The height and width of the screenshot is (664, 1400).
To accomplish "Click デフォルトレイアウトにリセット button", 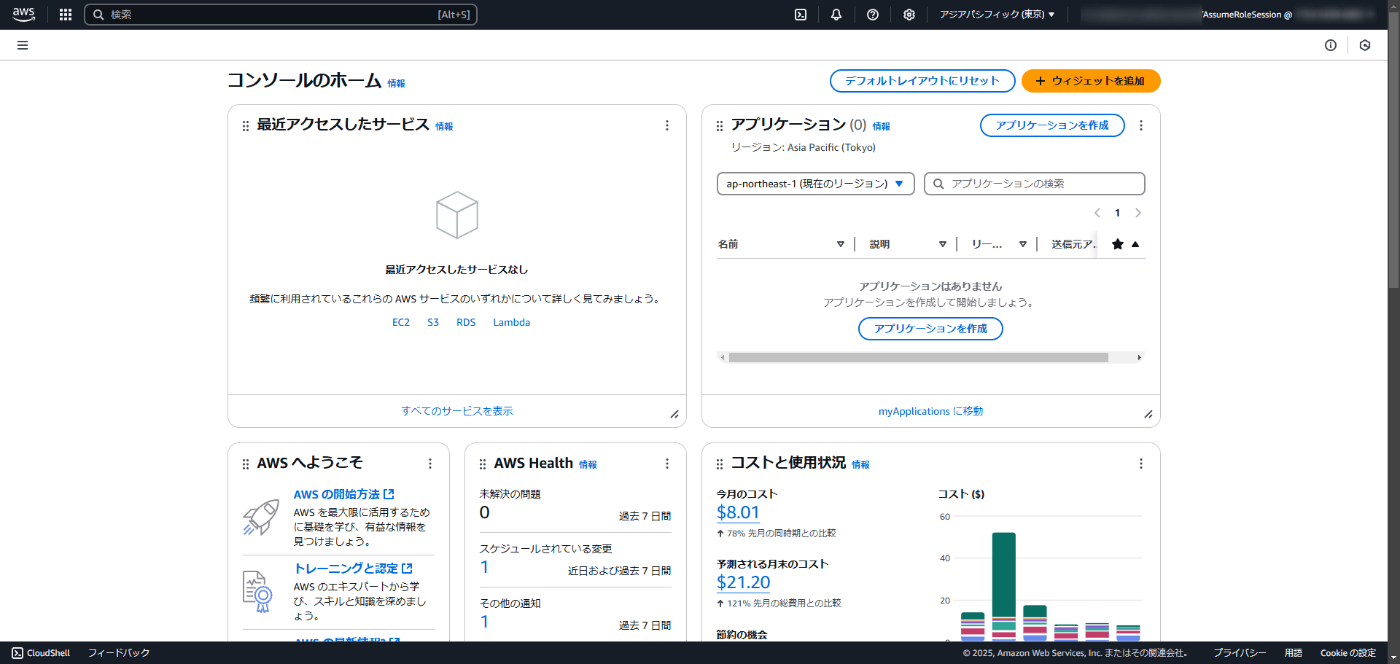I will coord(922,81).
